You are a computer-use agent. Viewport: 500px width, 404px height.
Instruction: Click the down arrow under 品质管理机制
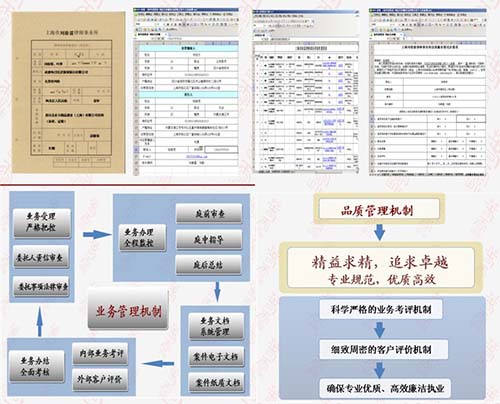coord(379,232)
